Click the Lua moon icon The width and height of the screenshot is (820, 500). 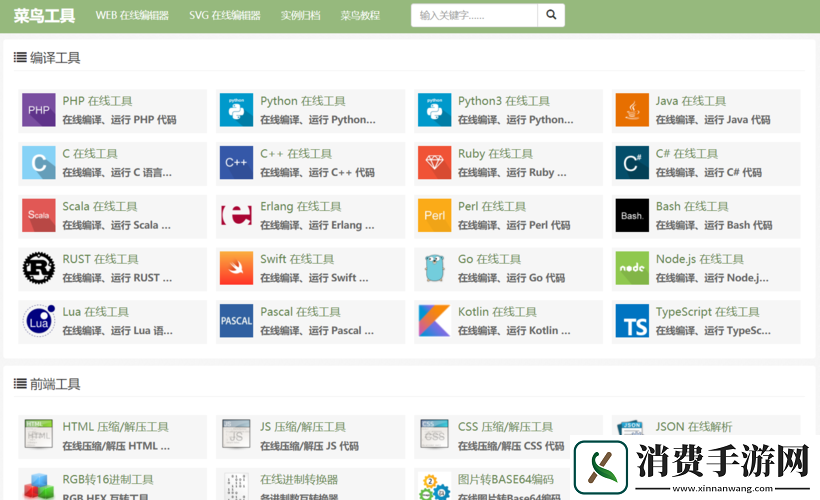pos(39,321)
